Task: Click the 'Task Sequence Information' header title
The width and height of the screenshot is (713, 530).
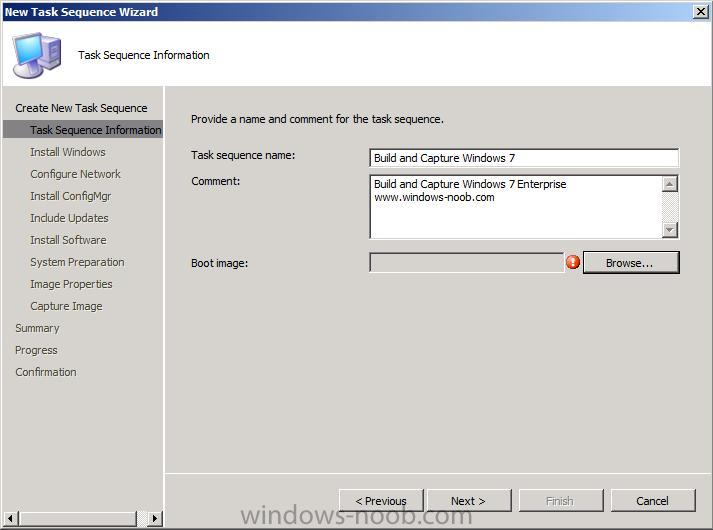Action: (x=144, y=55)
